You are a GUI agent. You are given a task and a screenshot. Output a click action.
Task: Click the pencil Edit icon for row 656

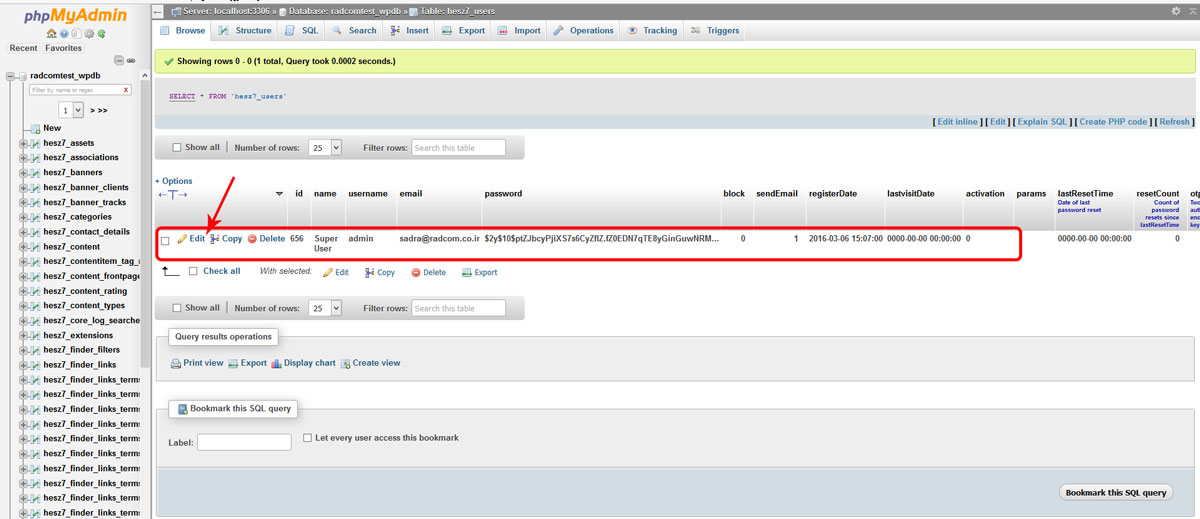(x=182, y=239)
